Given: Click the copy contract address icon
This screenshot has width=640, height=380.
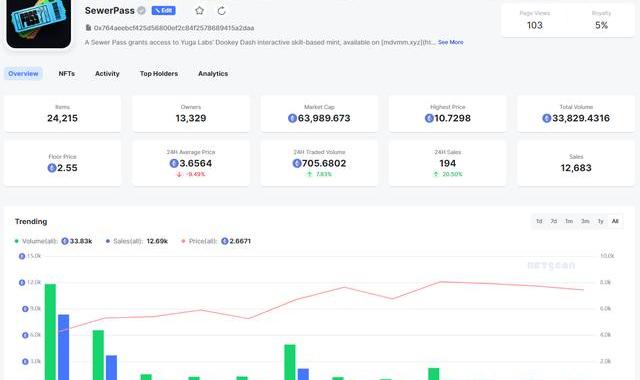Looking at the screenshot, I should (88, 28).
